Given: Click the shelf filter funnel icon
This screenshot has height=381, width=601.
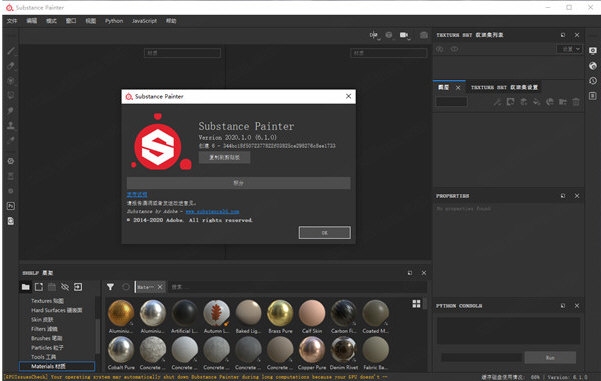Looking at the screenshot, I should point(110,287).
